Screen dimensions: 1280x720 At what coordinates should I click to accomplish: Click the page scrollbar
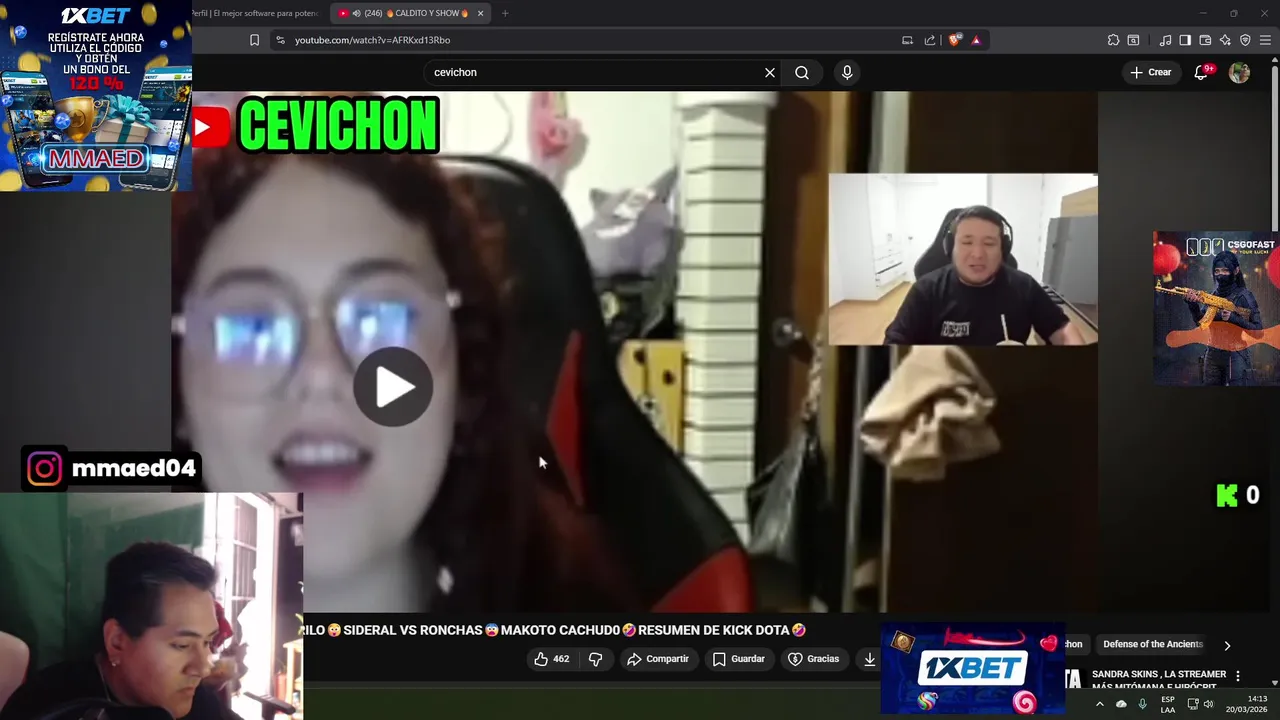coord(1274,150)
